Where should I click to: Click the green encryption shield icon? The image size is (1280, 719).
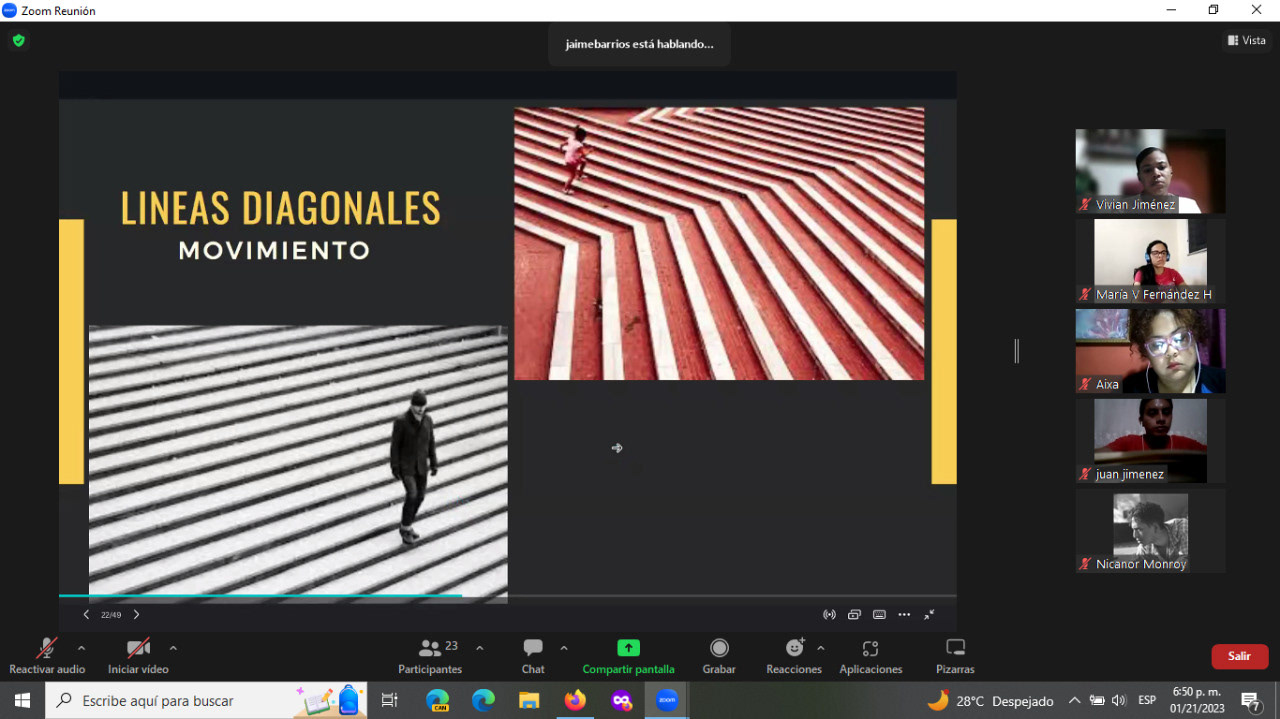coord(18,41)
